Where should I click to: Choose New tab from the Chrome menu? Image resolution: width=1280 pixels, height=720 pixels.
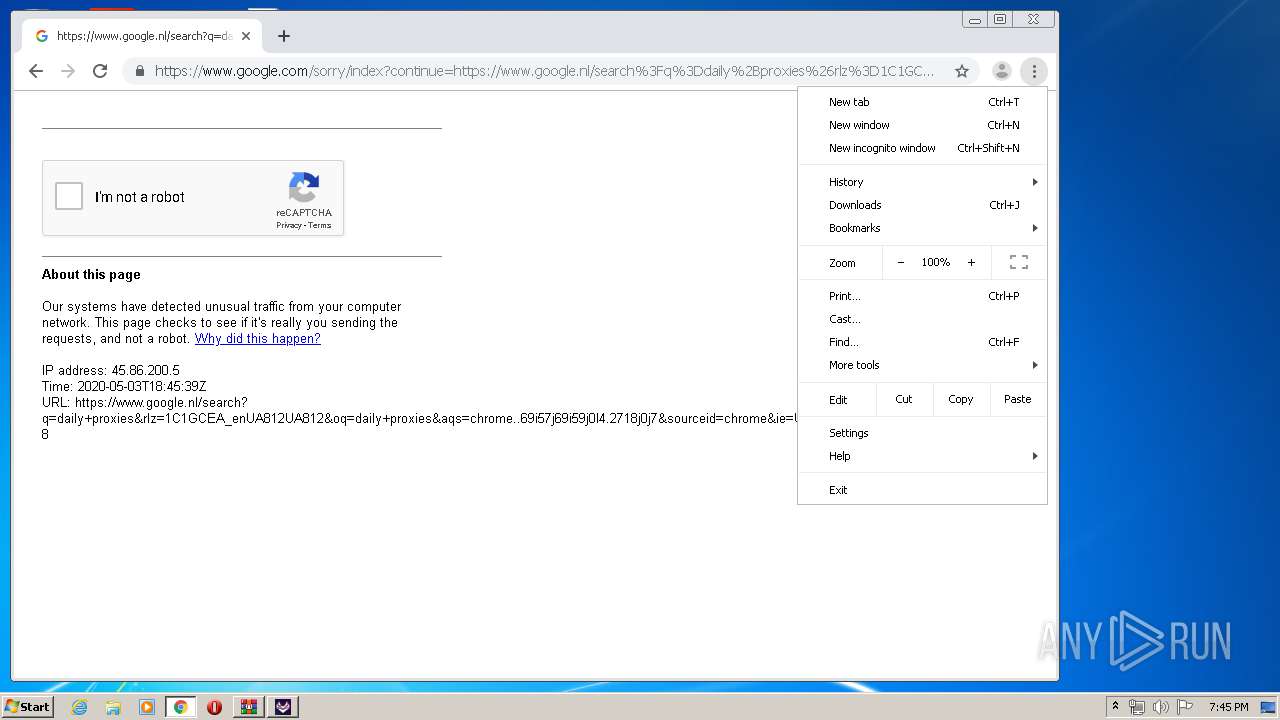tap(922, 102)
